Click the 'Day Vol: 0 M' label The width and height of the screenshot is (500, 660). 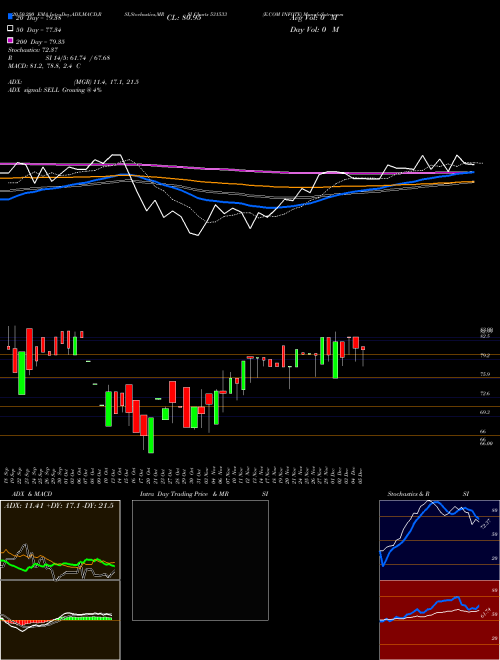coord(314,30)
